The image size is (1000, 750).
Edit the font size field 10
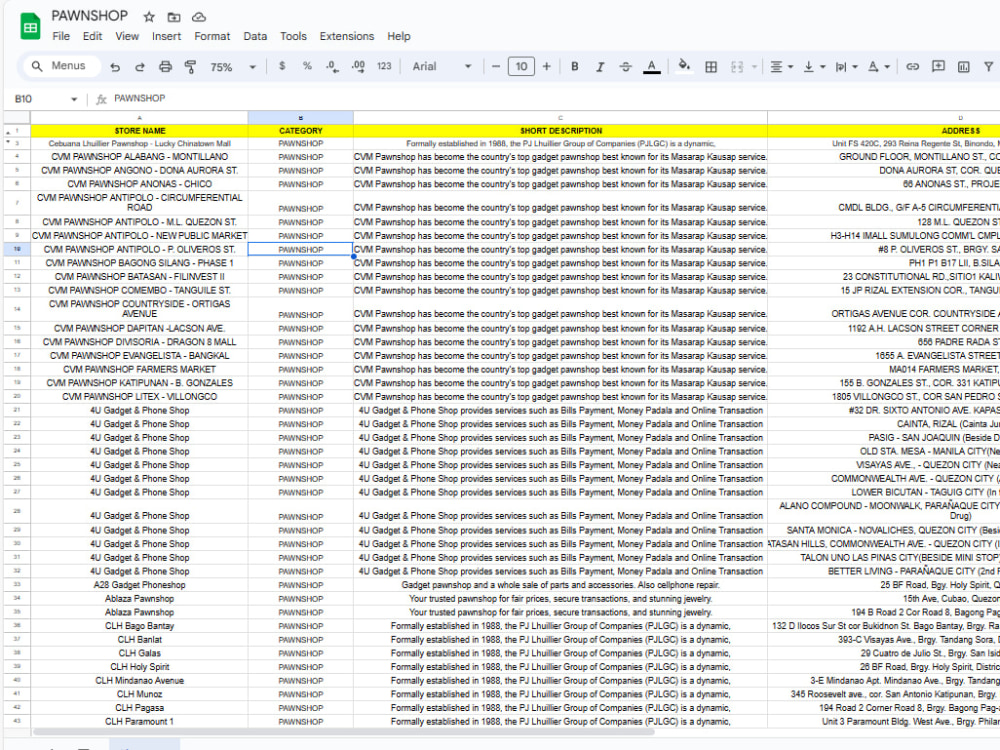[521, 66]
